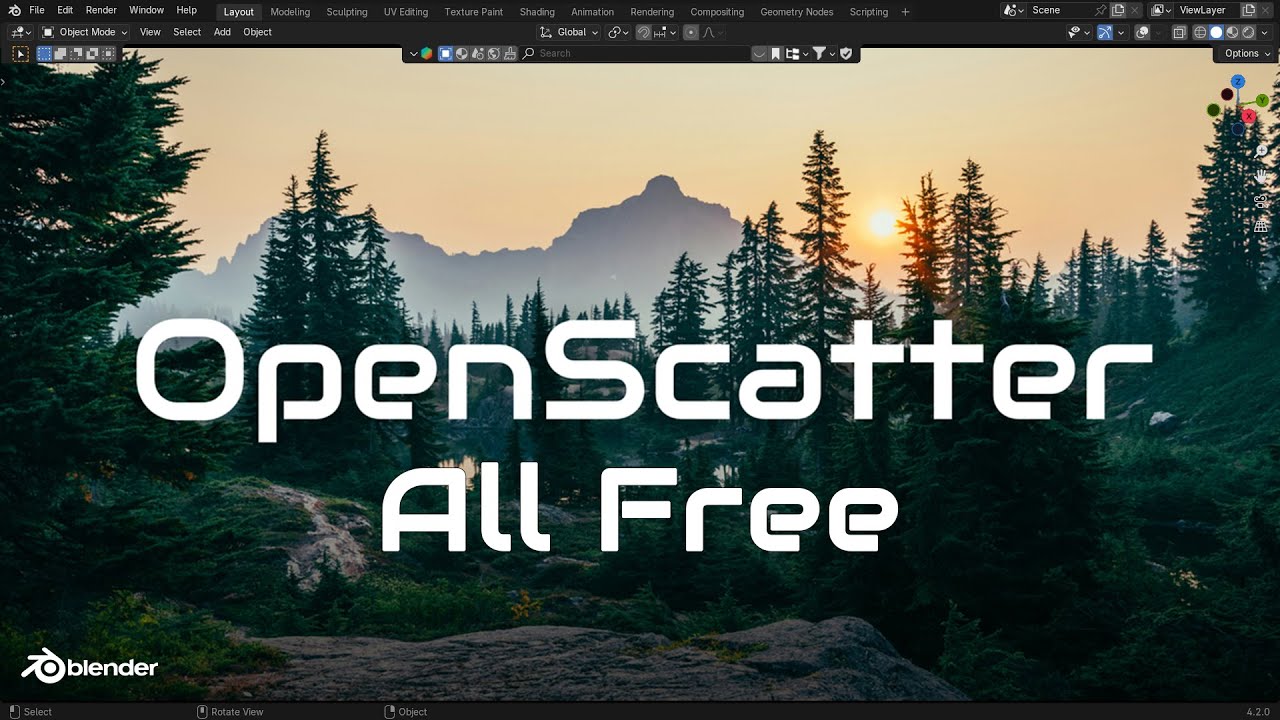Pin the scene to workspace

click(x=1100, y=10)
